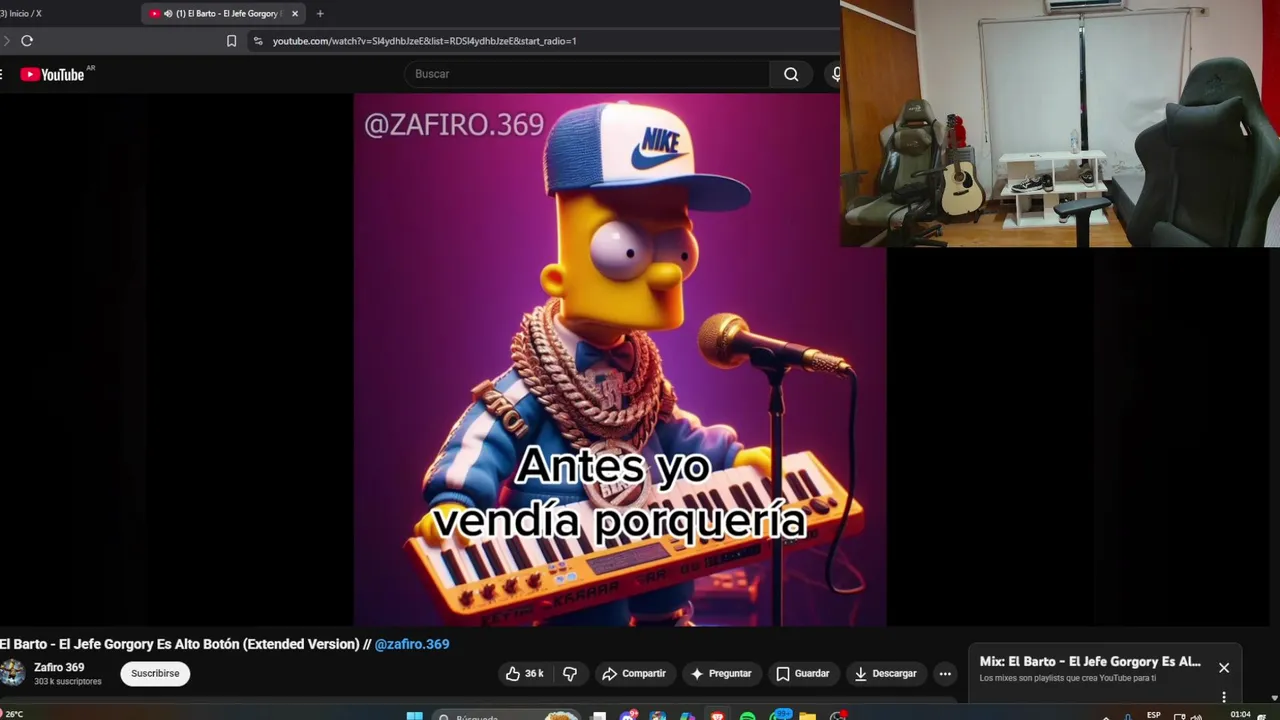Open the Windows Start menu
1280x720 pixels.
click(x=414, y=716)
